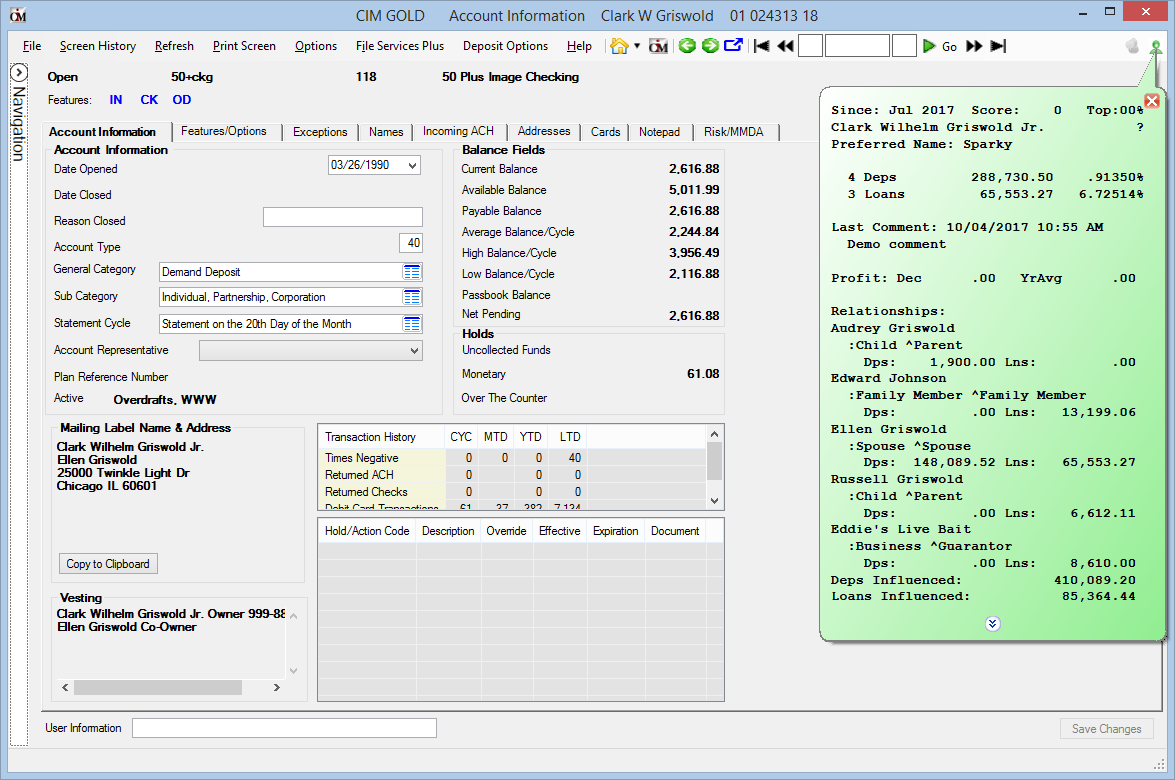Image resolution: width=1175 pixels, height=780 pixels.
Task: Open Account Representative dropdown
Action: pos(414,351)
